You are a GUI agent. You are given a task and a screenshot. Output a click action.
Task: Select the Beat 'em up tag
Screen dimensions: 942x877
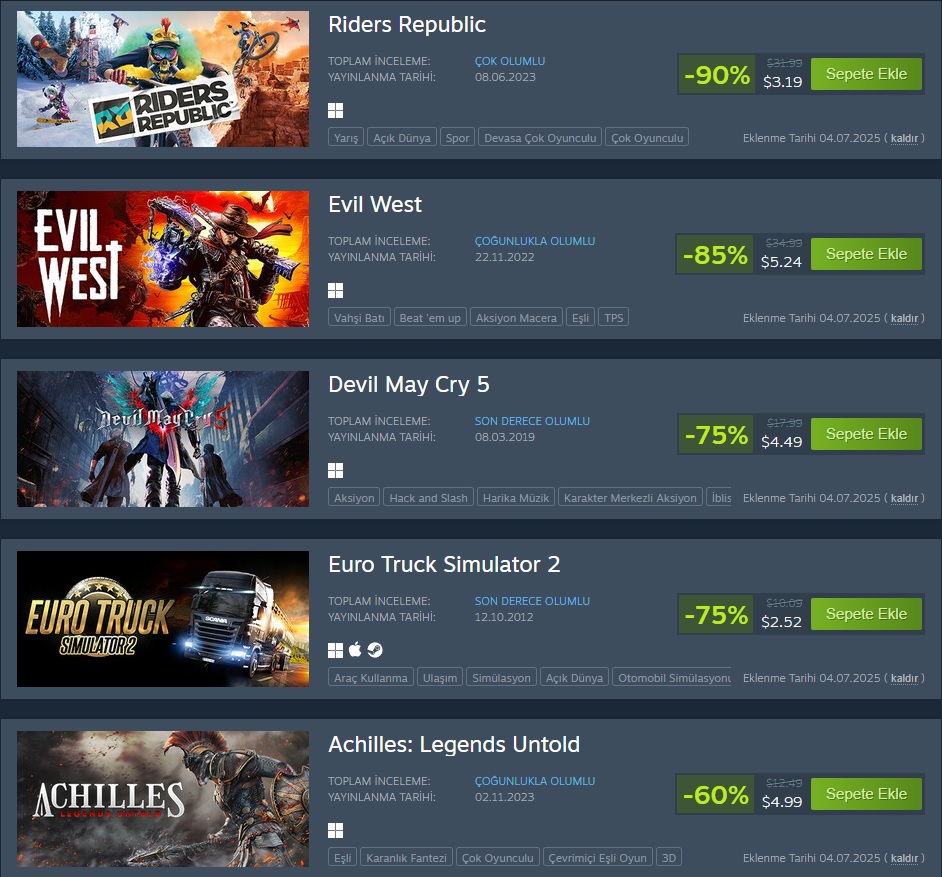430,318
